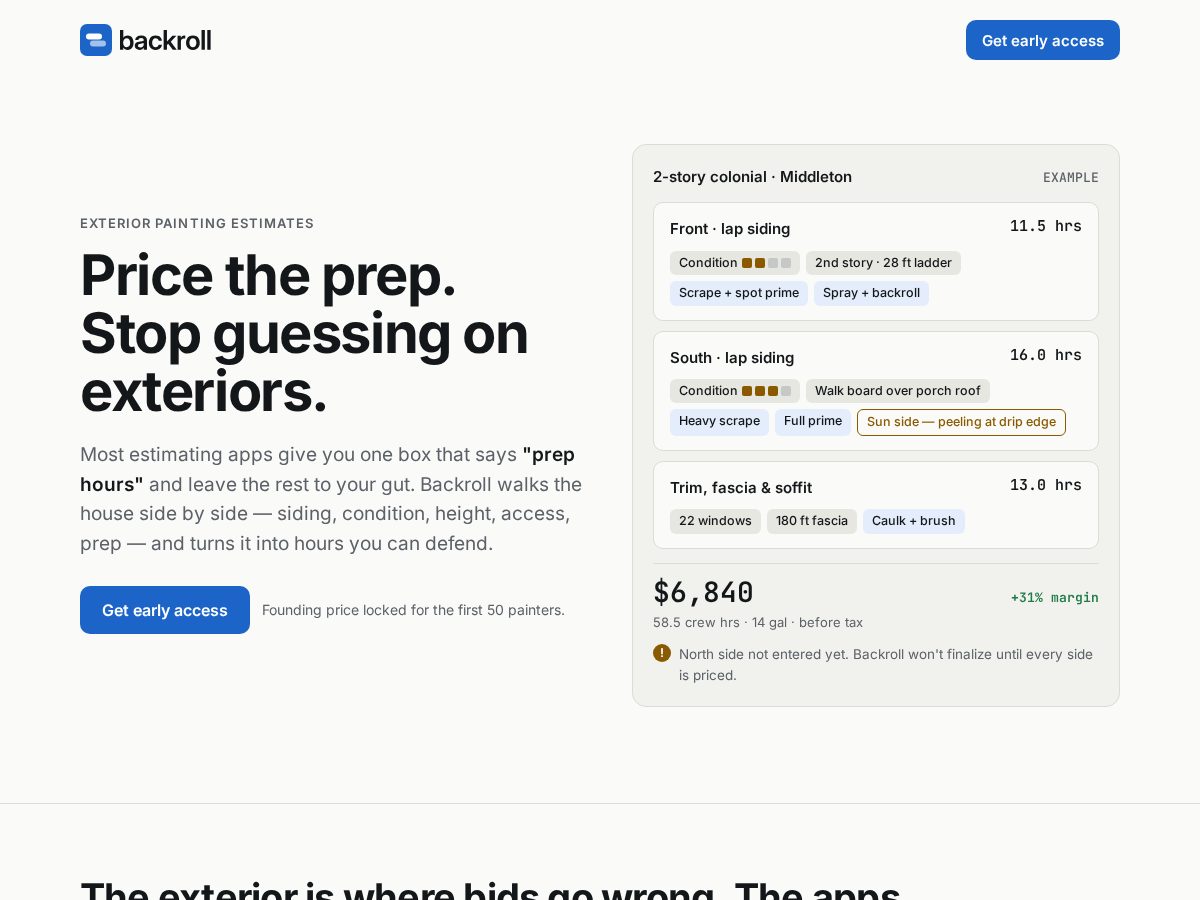Click the South lap siding condition dots
This screenshot has width=1200, height=900.
(x=766, y=391)
